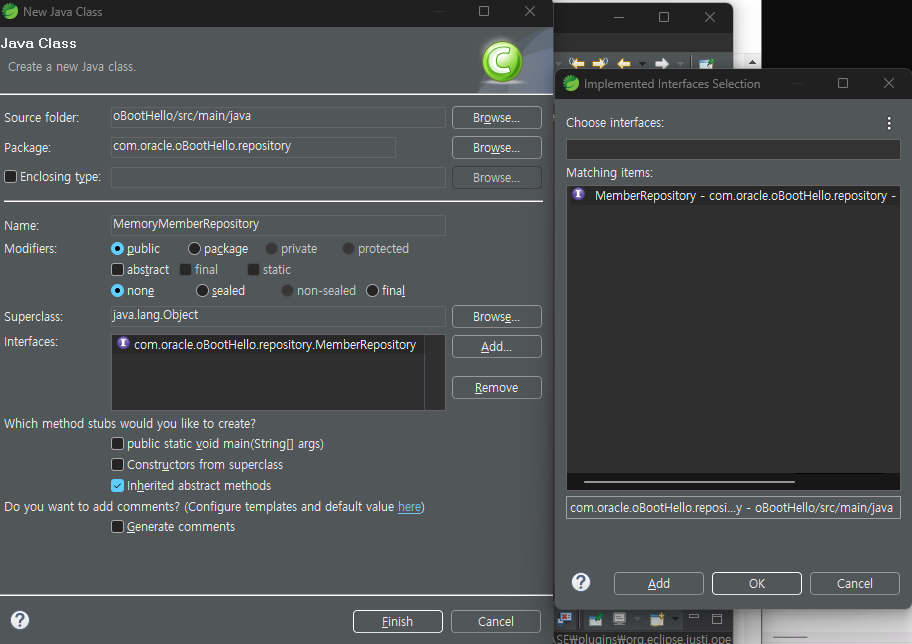Click console view minimize icon
This screenshot has height=644, width=912.
(x=694, y=615)
